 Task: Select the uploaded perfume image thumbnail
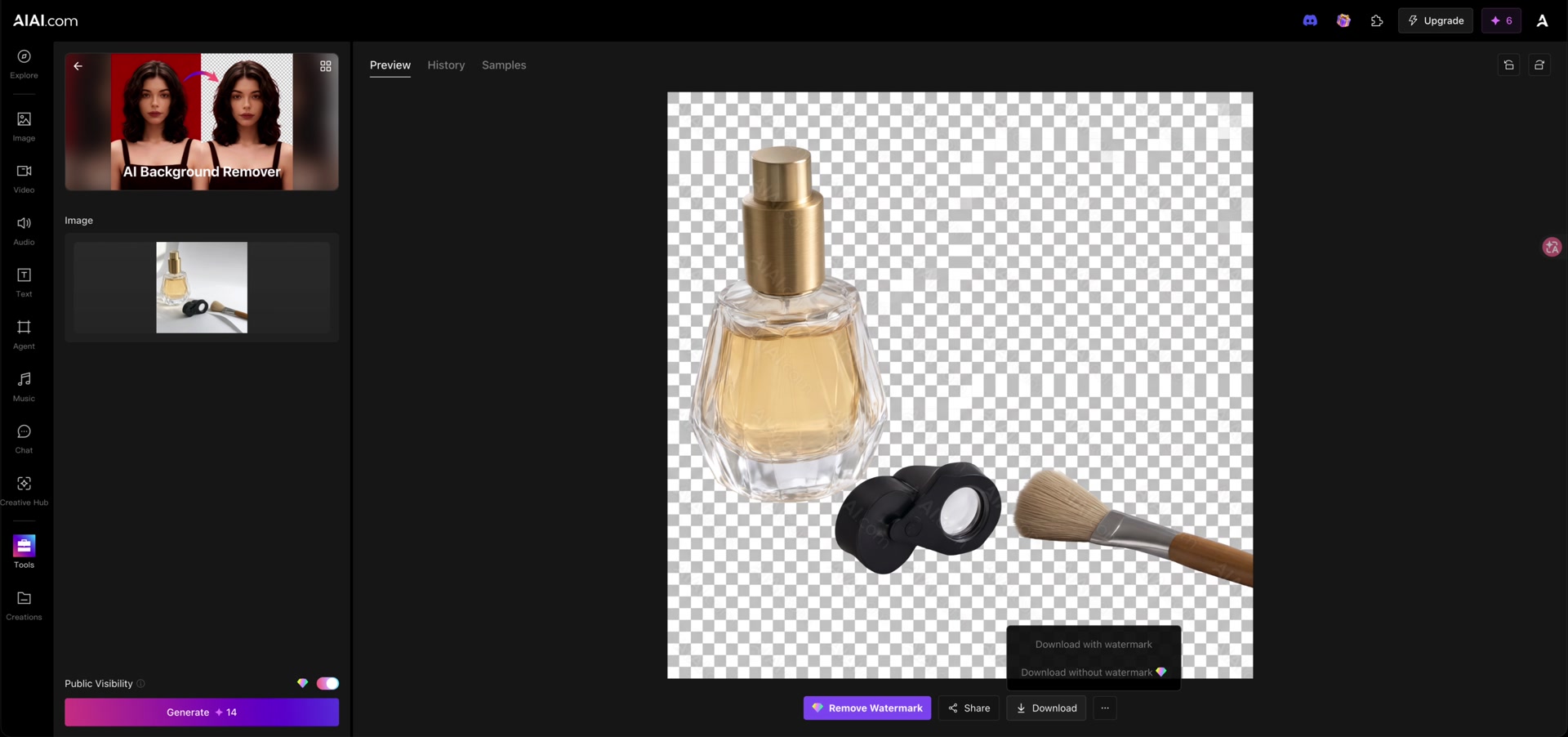pos(202,288)
